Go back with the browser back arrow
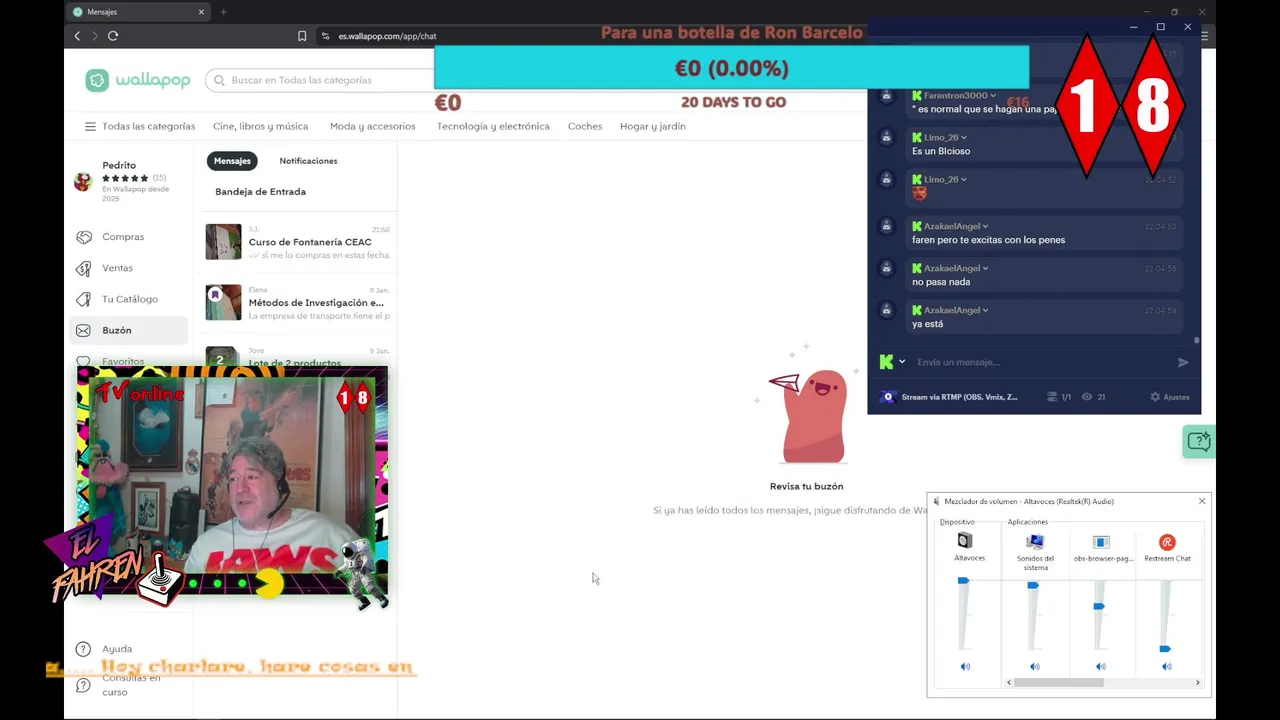The width and height of the screenshot is (1280, 720). coord(77,36)
